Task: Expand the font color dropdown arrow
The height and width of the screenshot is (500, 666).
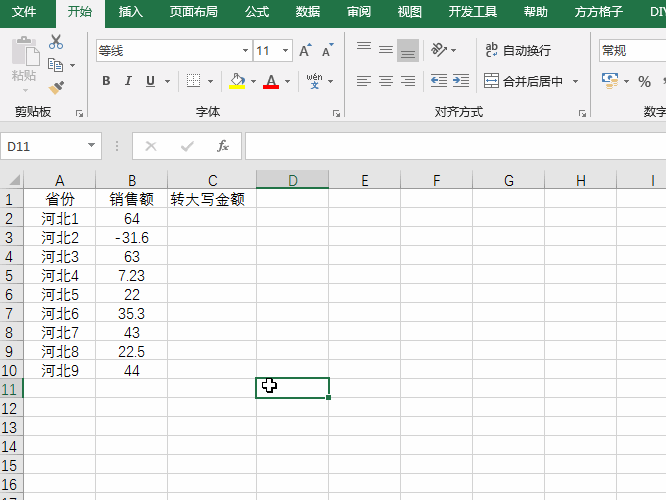Action: [x=288, y=81]
